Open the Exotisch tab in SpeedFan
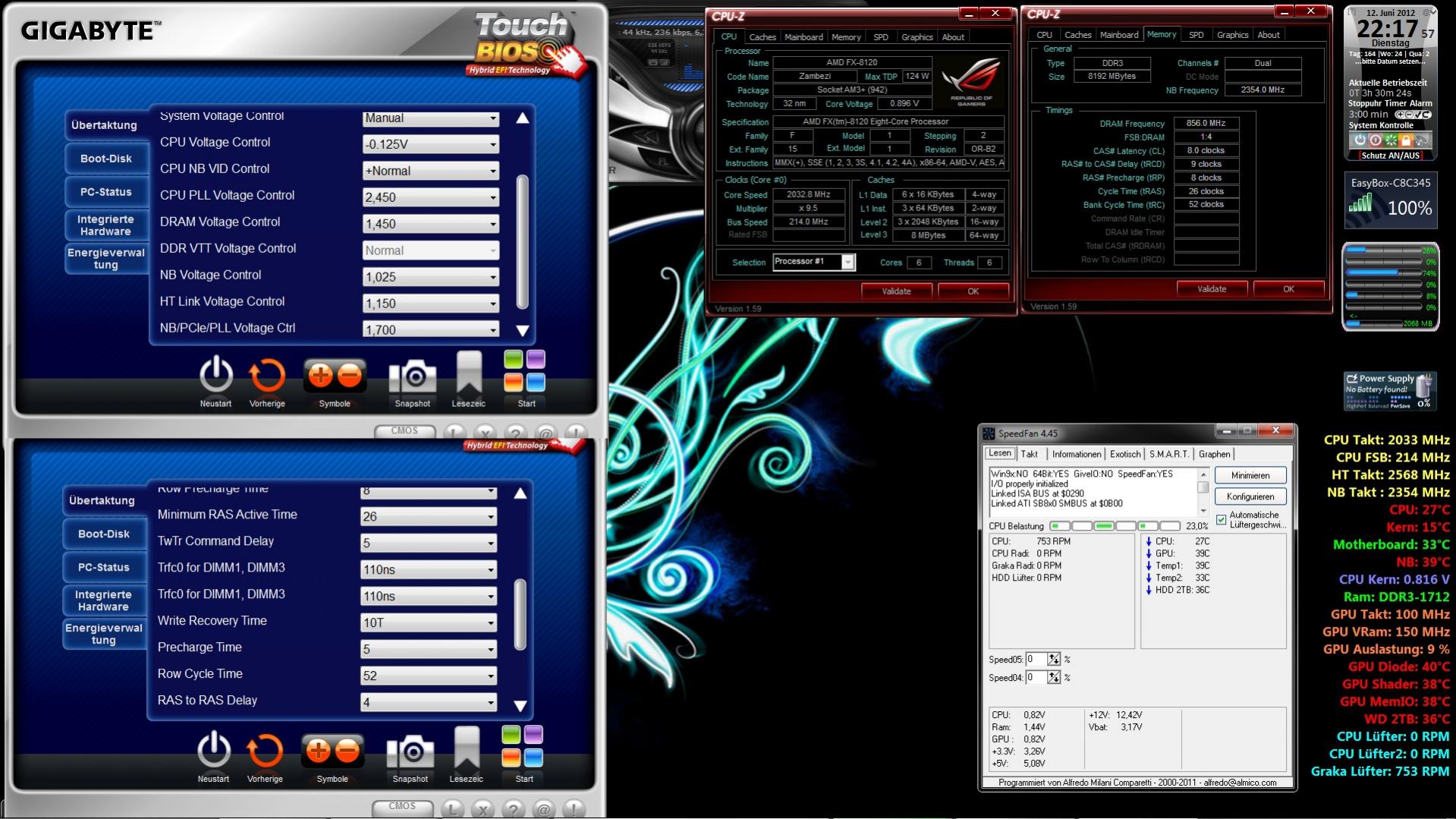Image resolution: width=1456 pixels, height=819 pixels. pos(1124,454)
